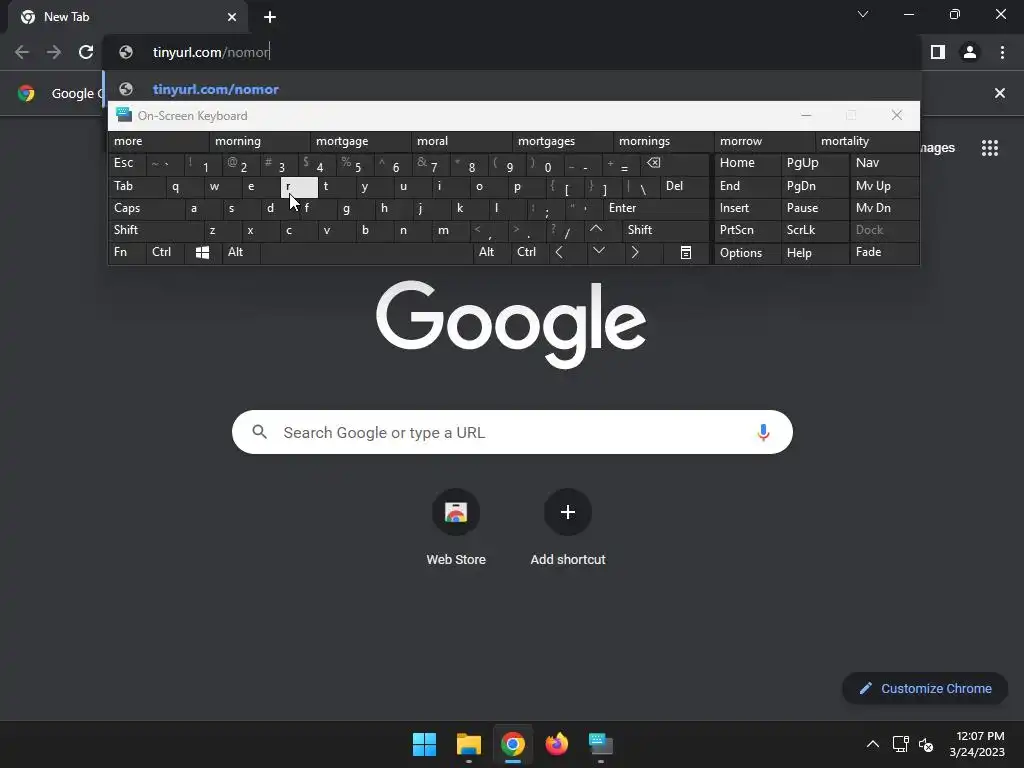Image resolution: width=1024 pixels, height=768 pixels.
Task: Tap the PgDn key on keyboard
Action: click(x=815, y=186)
